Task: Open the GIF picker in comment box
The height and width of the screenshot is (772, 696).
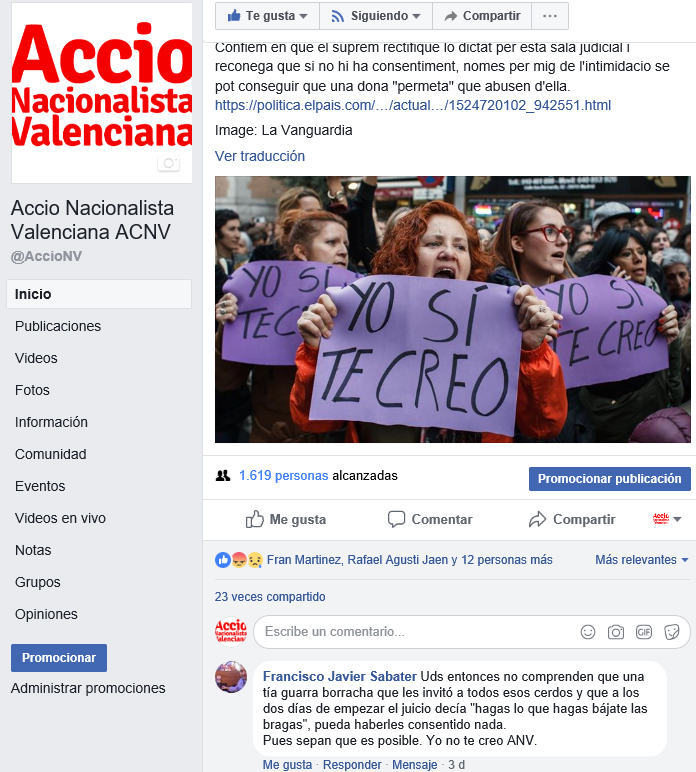Action: click(x=643, y=632)
